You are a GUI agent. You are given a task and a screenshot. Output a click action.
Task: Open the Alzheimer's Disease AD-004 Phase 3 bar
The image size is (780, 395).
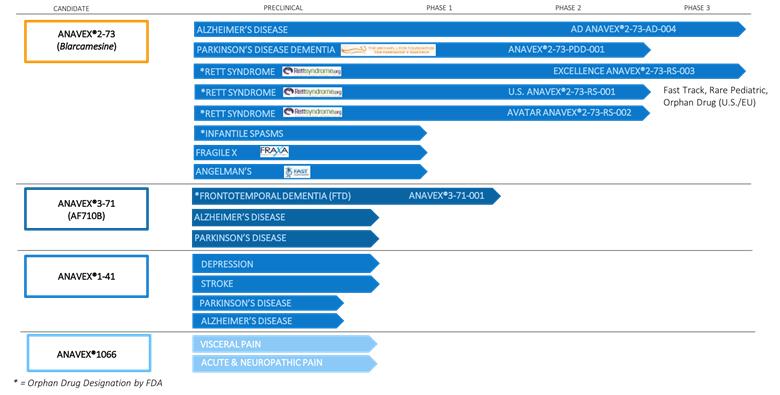[x=470, y=29]
